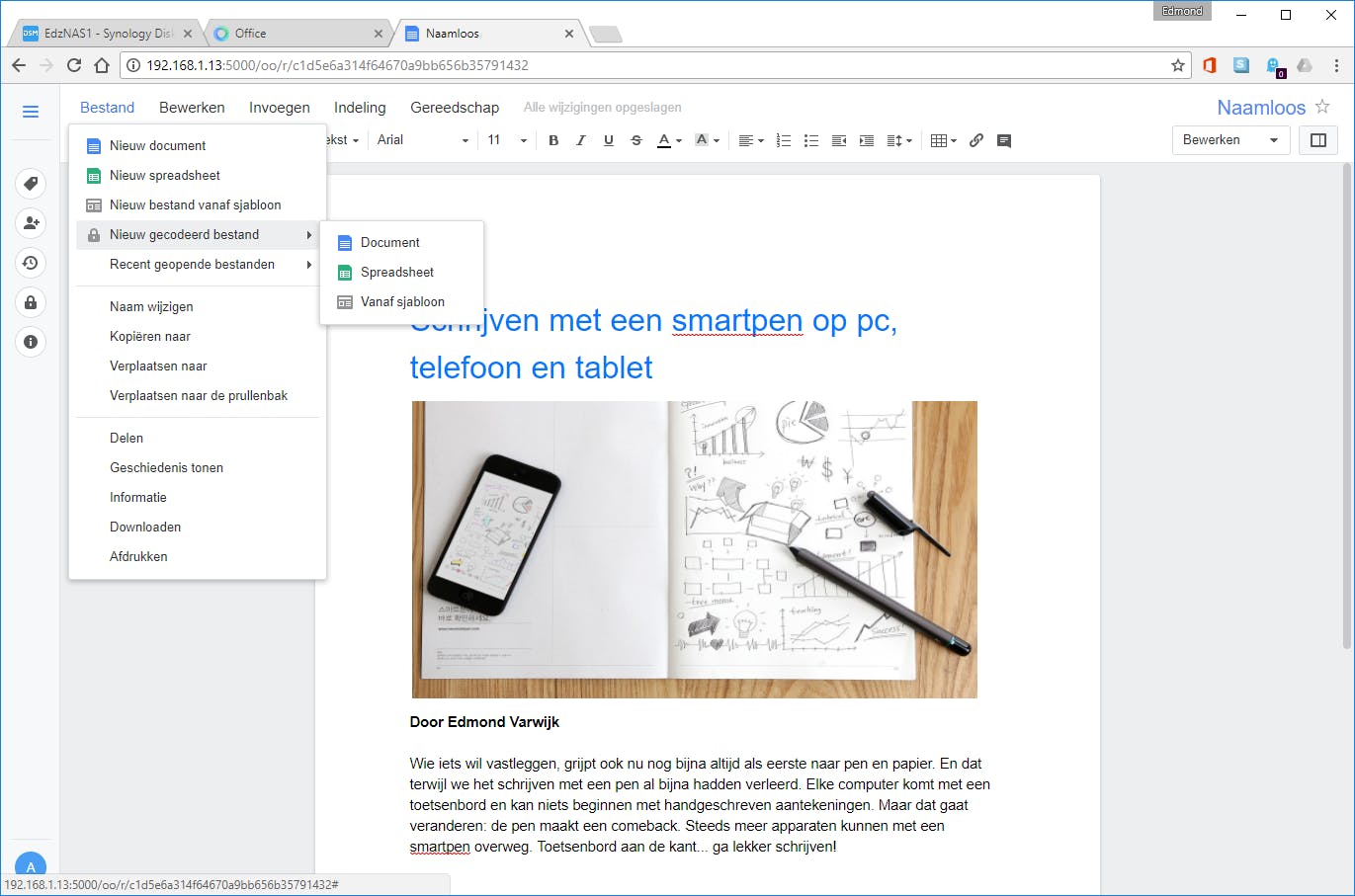Show version history from sidebar icon
Viewport: 1355px width, 896px height.
click(31, 263)
